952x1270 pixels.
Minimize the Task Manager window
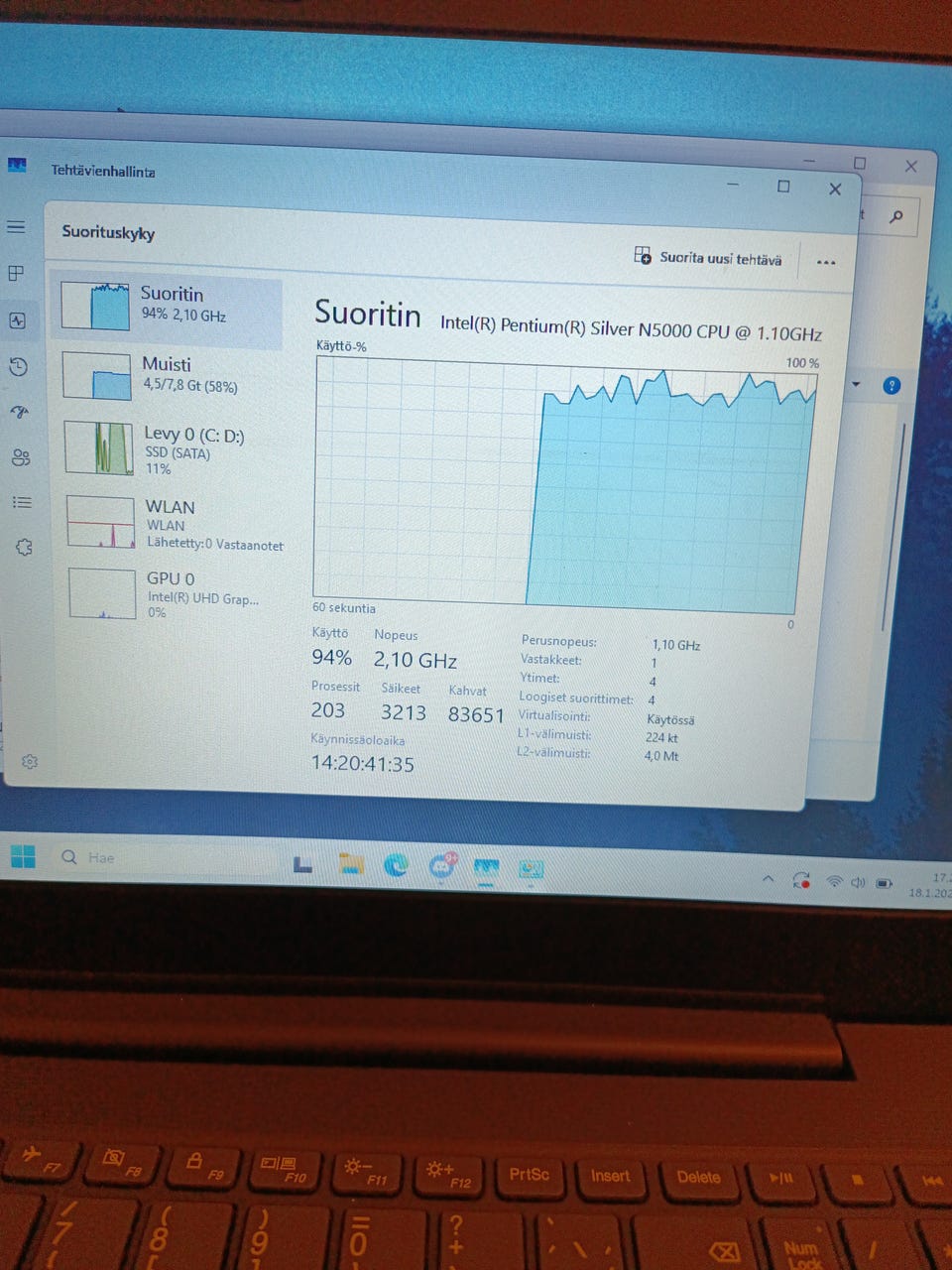[x=734, y=184]
